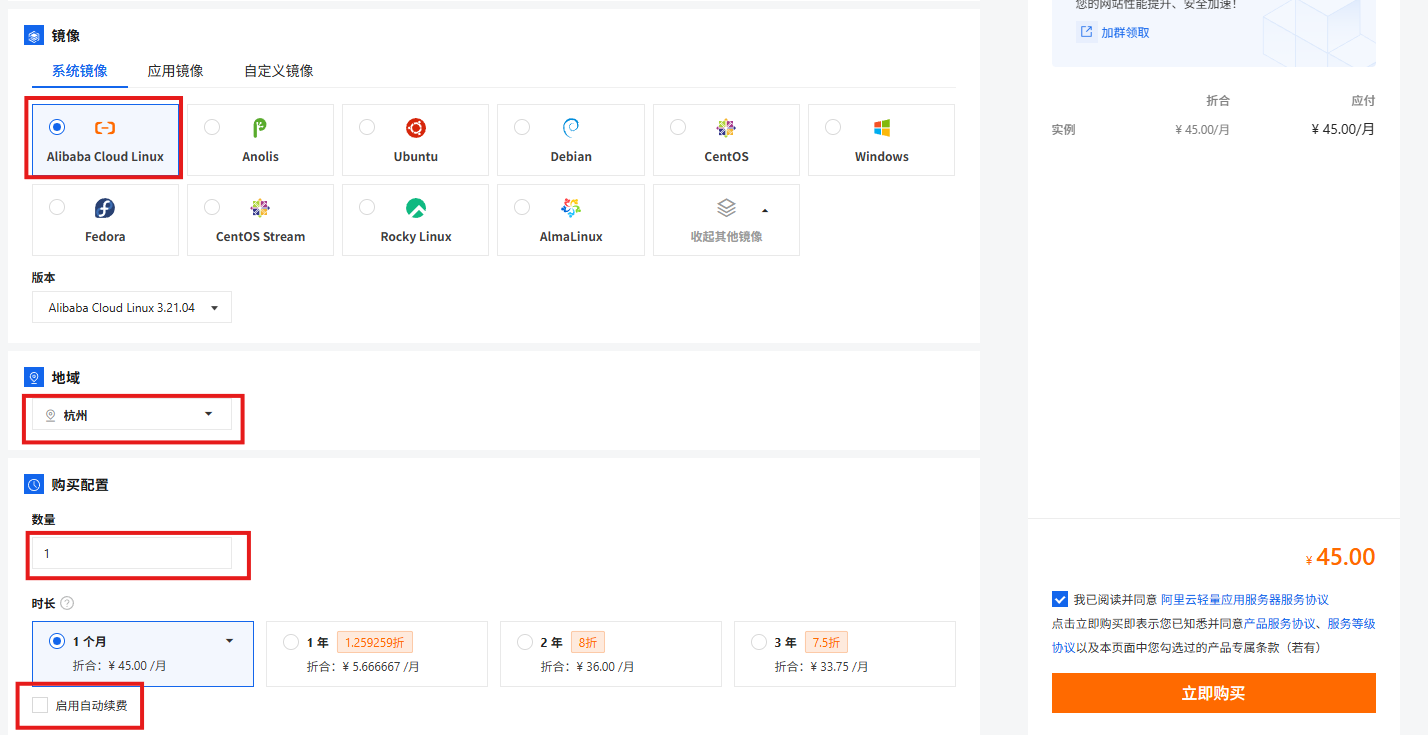Screen dimensions: 1428x735
Task: Click the 应付 column header
Action: point(1363,101)
